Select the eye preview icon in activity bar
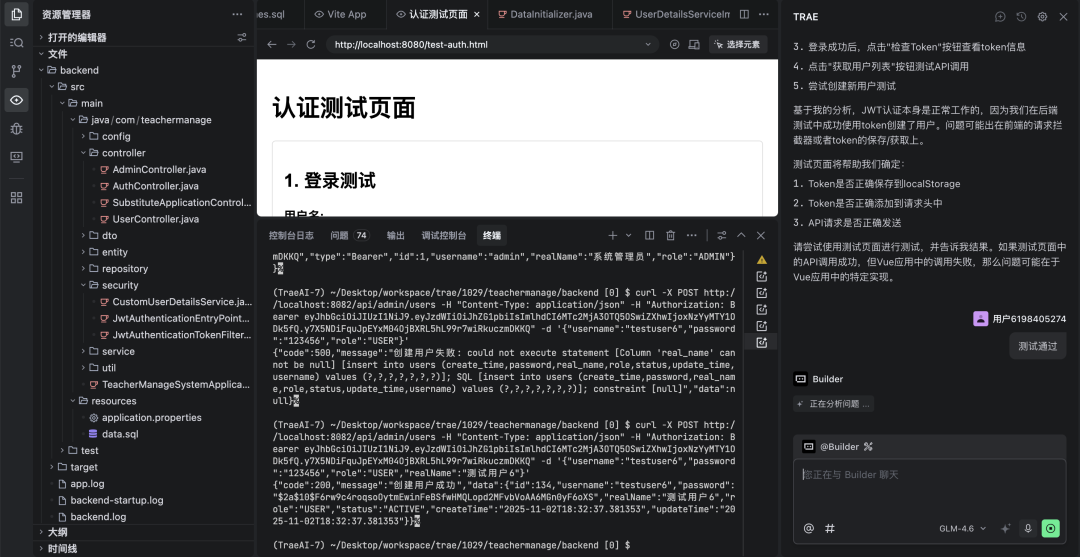1080x557 pixels. tap(17, 100)
